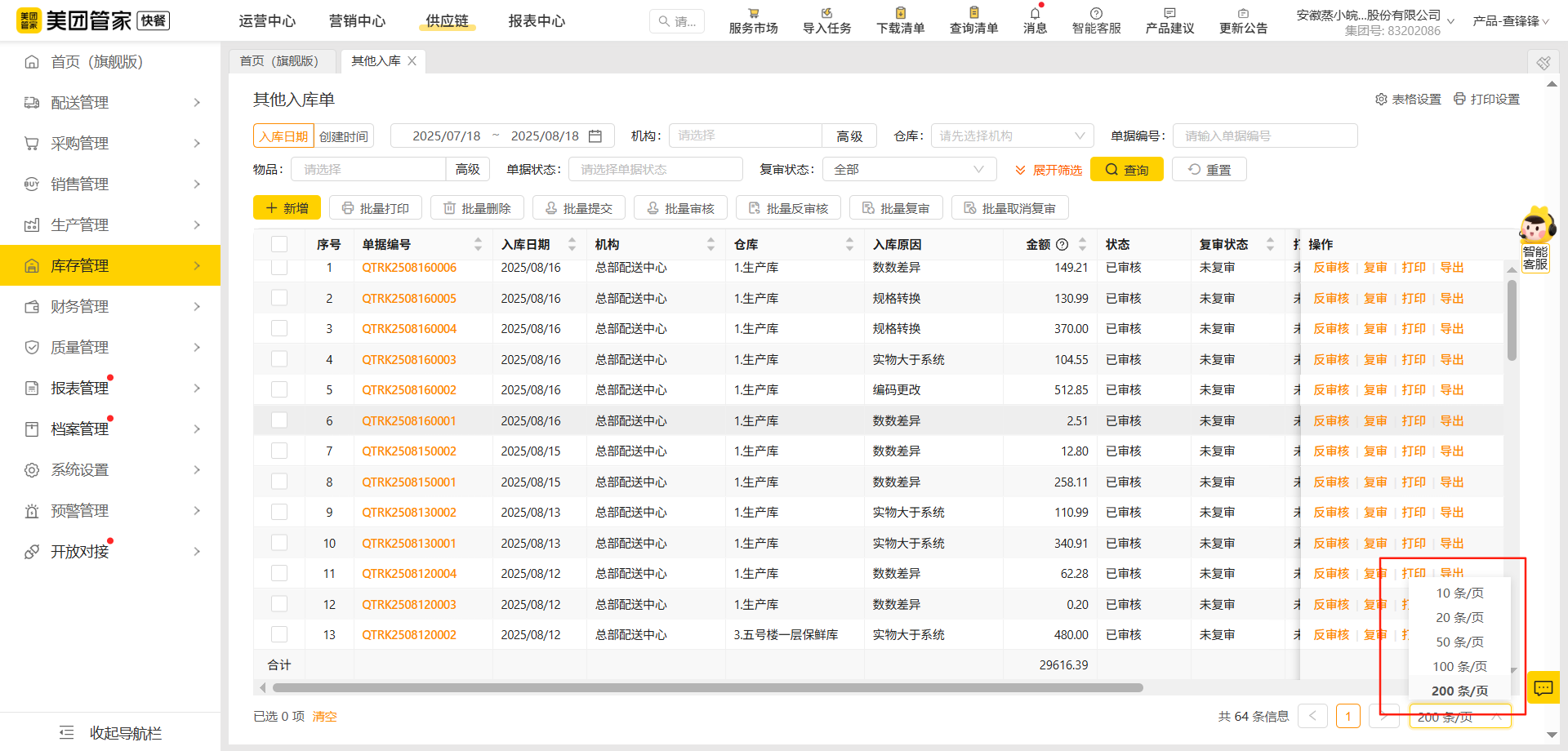Select 100 条/页 from the page size list
Viewport: 1568px width, 751px height.
click(x=1459, y=666)
